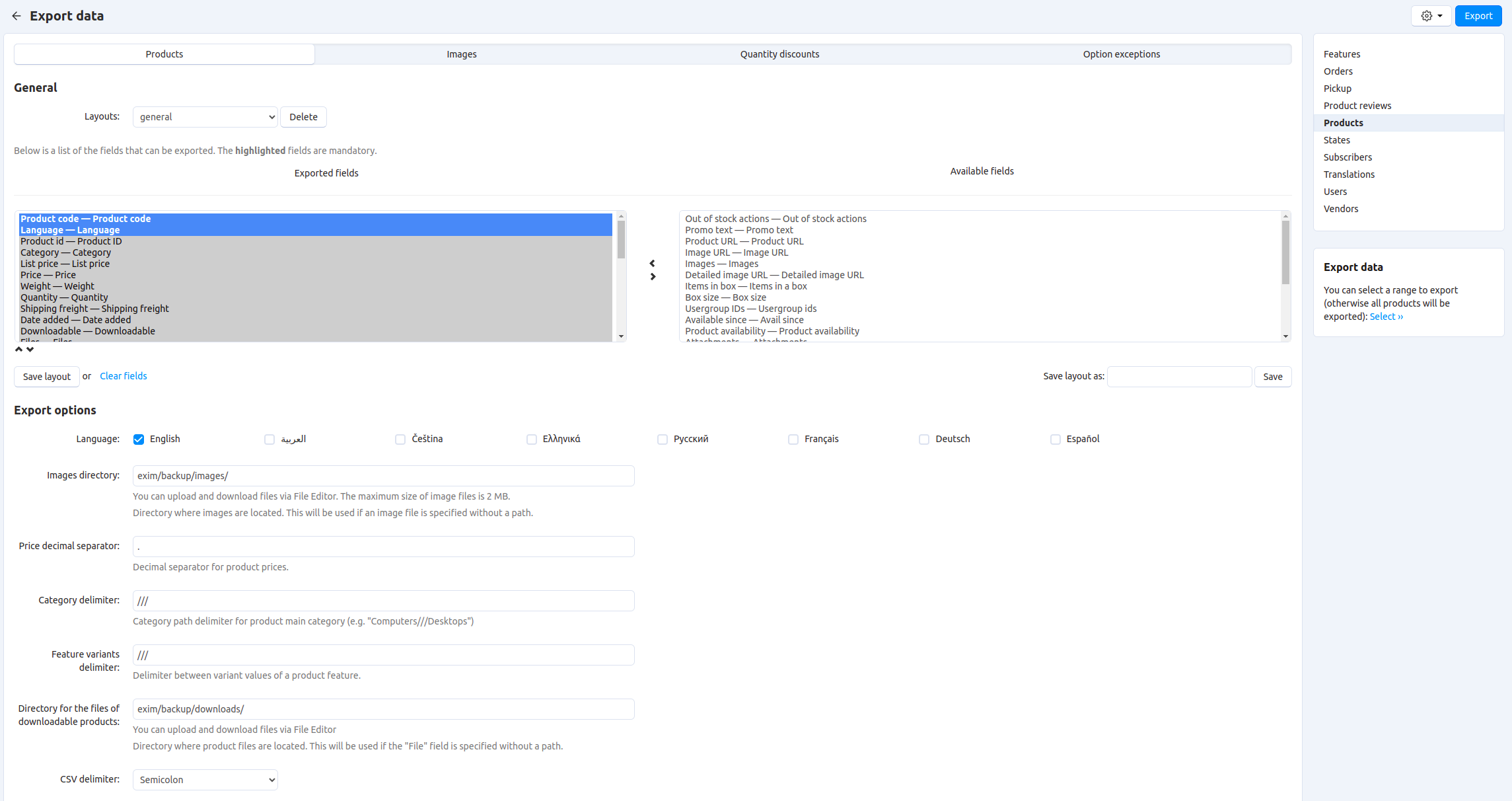The width and height of the screenshot is (1512, 801).
Task: Select Out of stock actions available field
Action: (982, 219)
